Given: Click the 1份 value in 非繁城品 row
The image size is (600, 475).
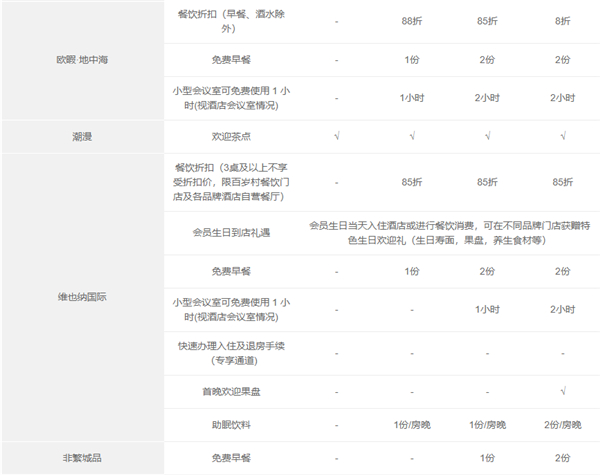Looking at the screenshot, I should (488, 458).
